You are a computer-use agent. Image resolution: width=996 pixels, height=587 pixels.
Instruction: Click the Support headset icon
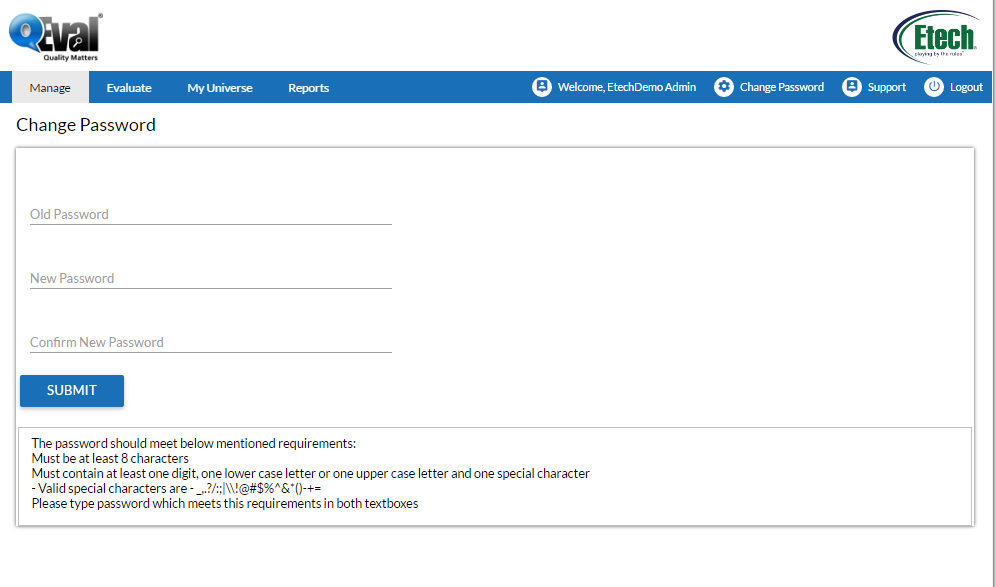pos(852,87)
